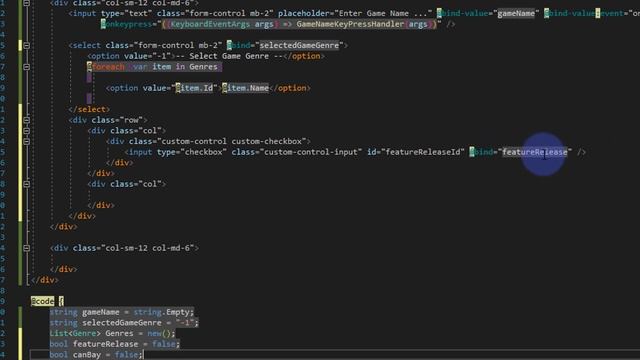Collapse the col-sm-12 col-md-6 div just above @code
The width and height of the screenshot is (640, 360).
(27, 248)
